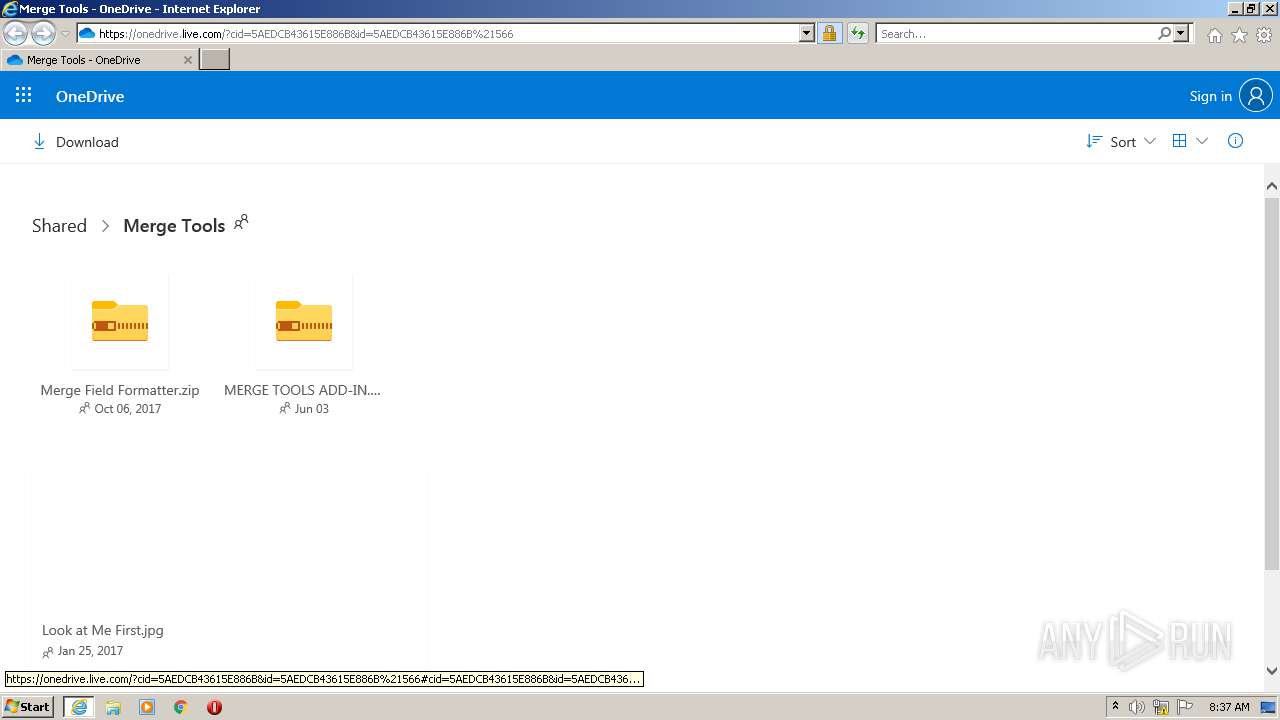The width and height of the screenshot is (1280, 720).
Task: Click the page scrollbar up arrow
Action: click(1272, 186)
